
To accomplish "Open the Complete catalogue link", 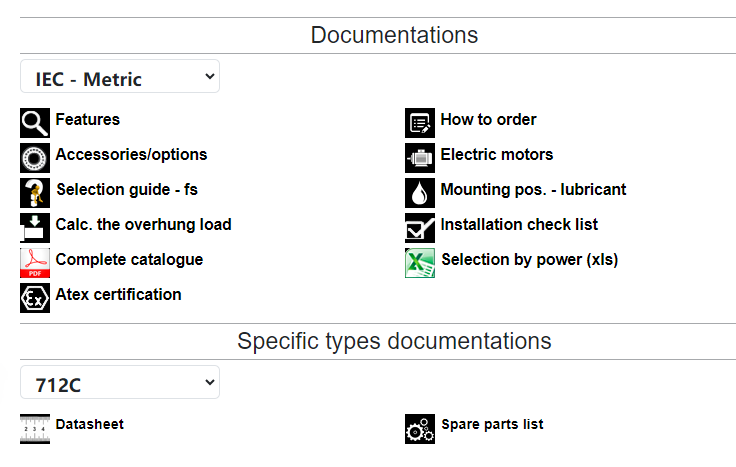I will [x=129, y=260].
